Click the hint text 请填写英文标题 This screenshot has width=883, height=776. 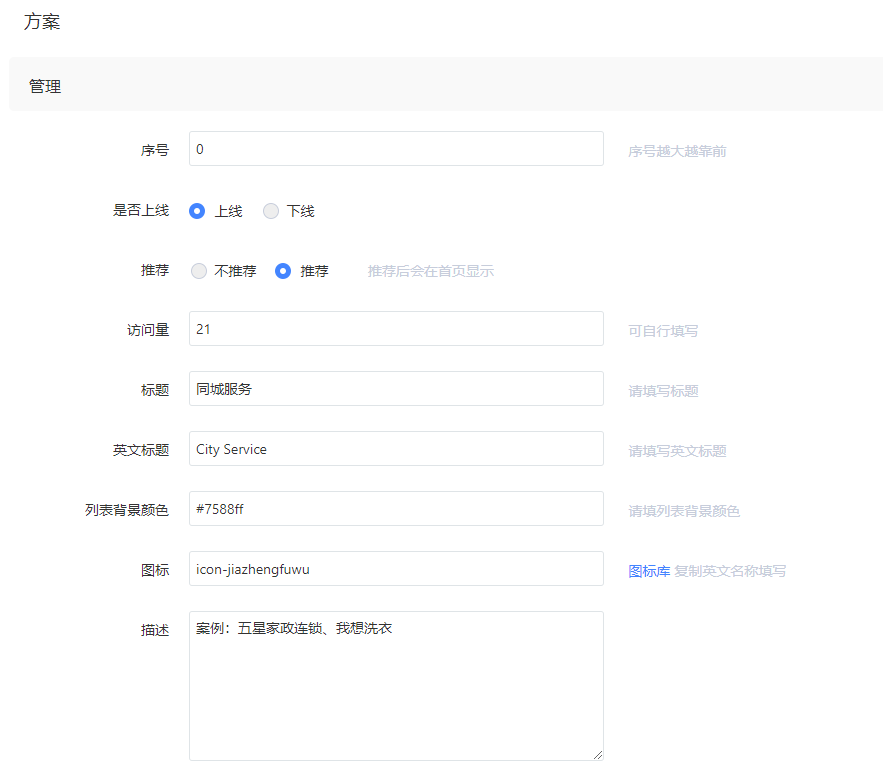677,451
